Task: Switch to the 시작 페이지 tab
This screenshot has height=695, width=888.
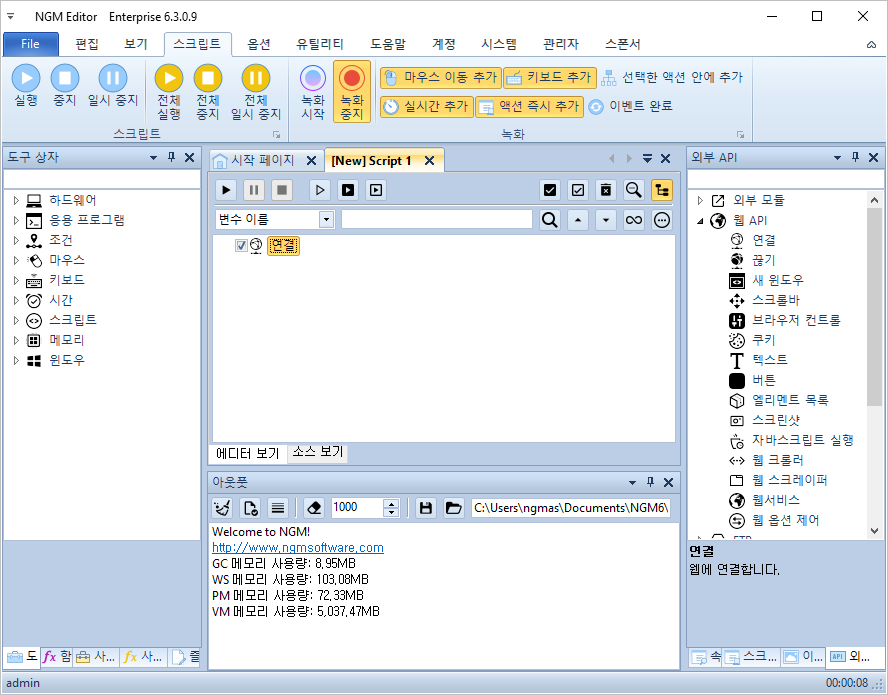Action: point(262,160)
